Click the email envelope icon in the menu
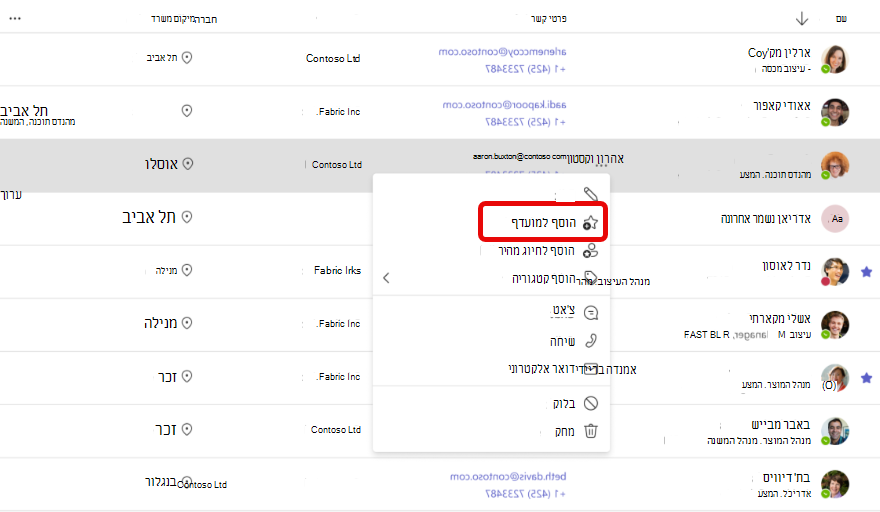This screenshot has height=512, width=880. click(590, 369)
